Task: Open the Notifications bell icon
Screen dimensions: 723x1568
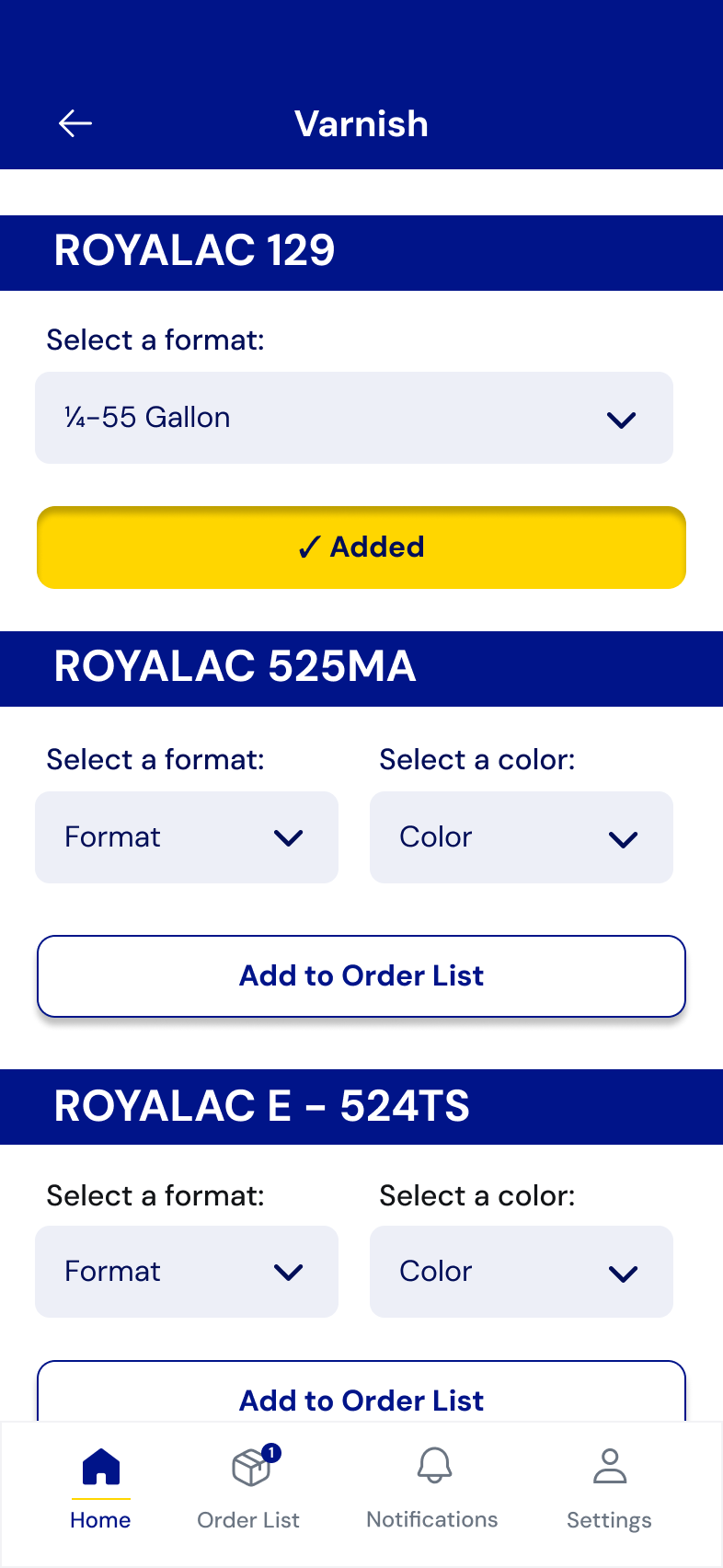Action: pyautogui.click(x=434, y=1466)
